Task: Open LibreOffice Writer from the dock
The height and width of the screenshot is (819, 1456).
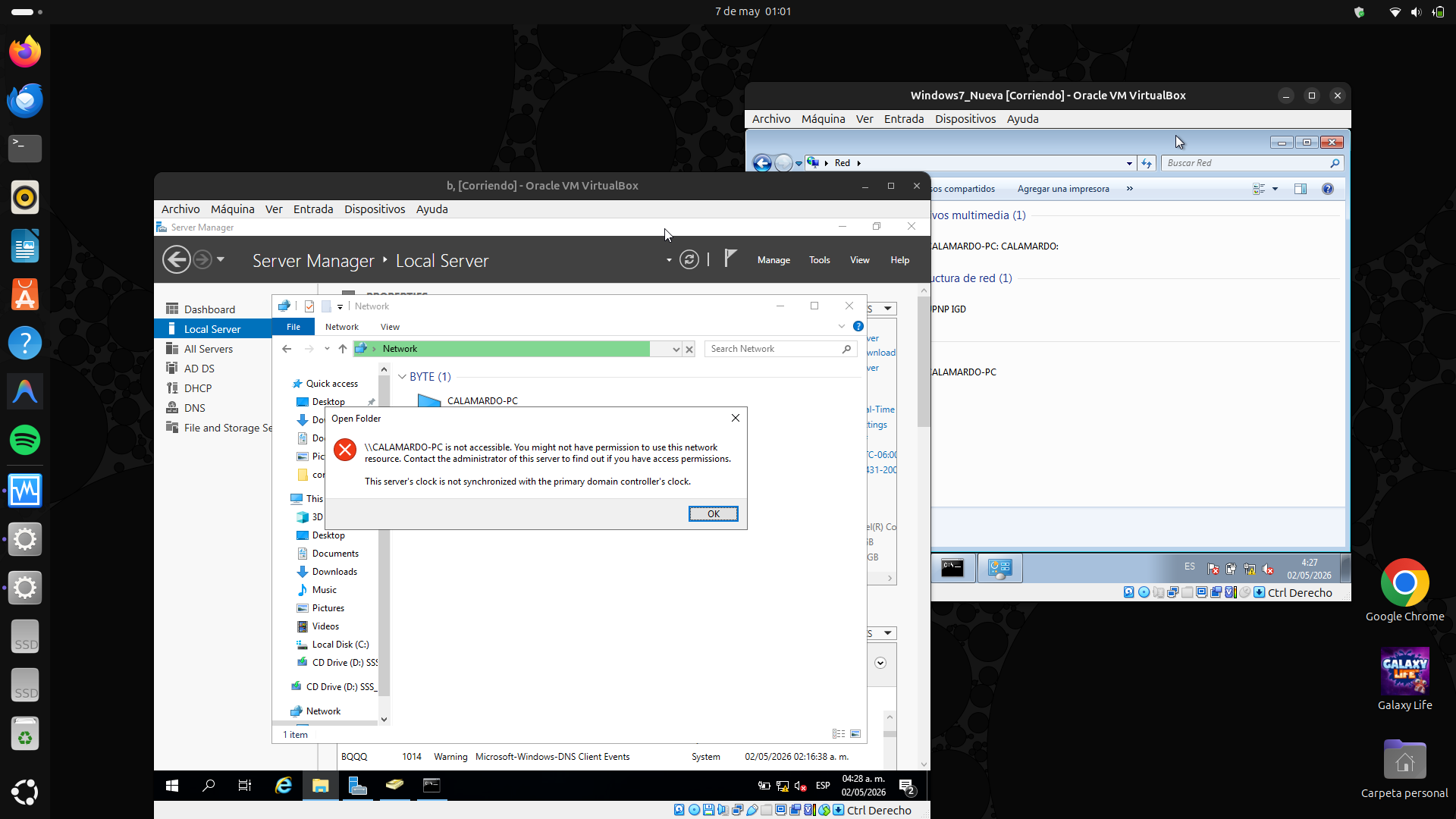Action: click(x=25, y=246)
